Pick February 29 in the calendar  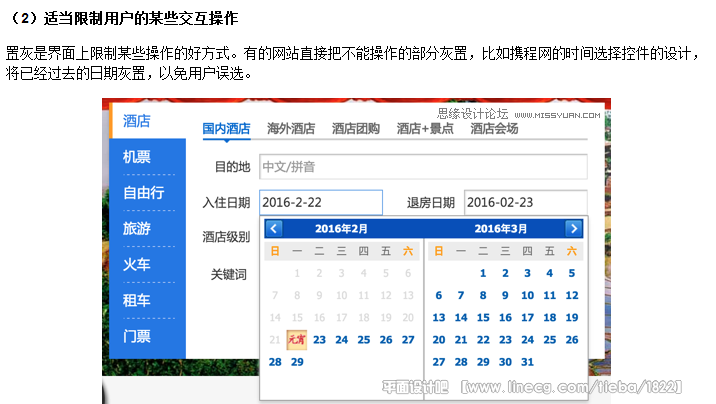[297, 362]
